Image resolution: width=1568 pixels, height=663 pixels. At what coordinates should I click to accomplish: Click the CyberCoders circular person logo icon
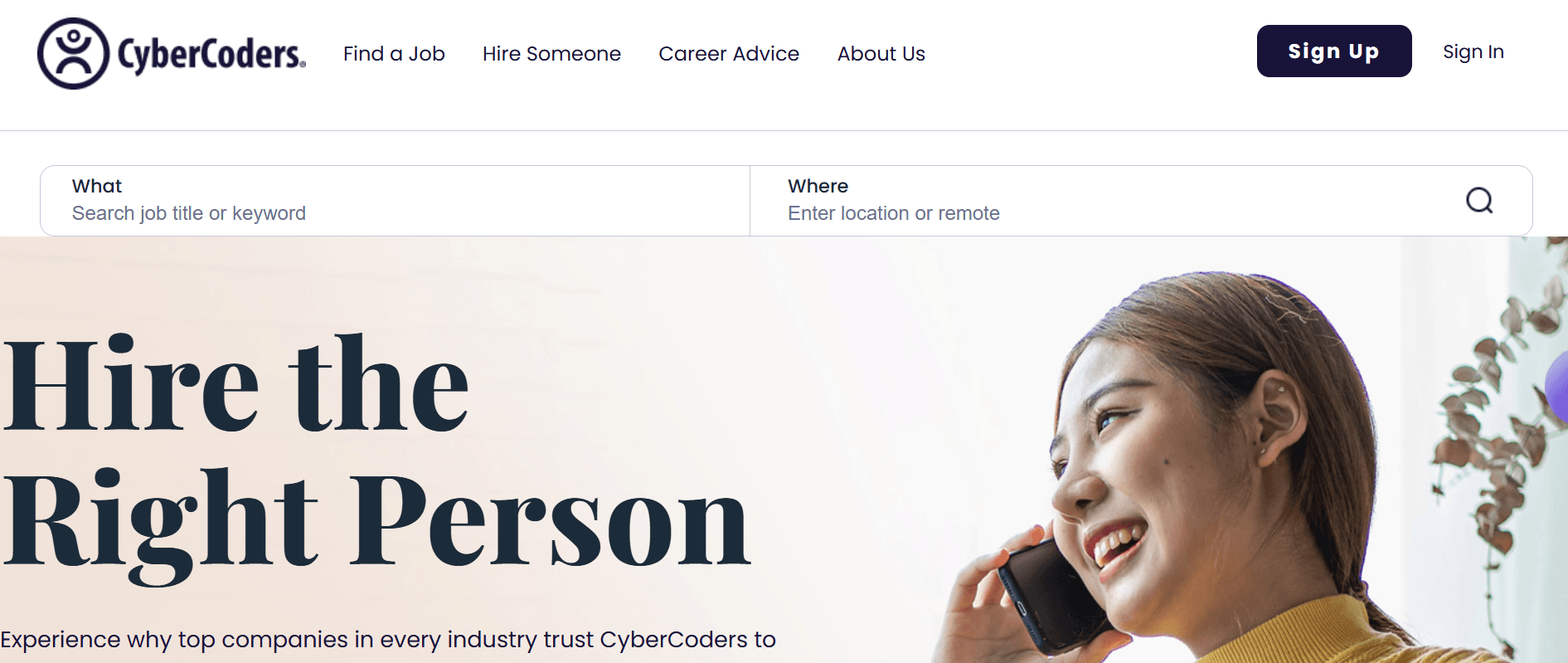(73, 53)
